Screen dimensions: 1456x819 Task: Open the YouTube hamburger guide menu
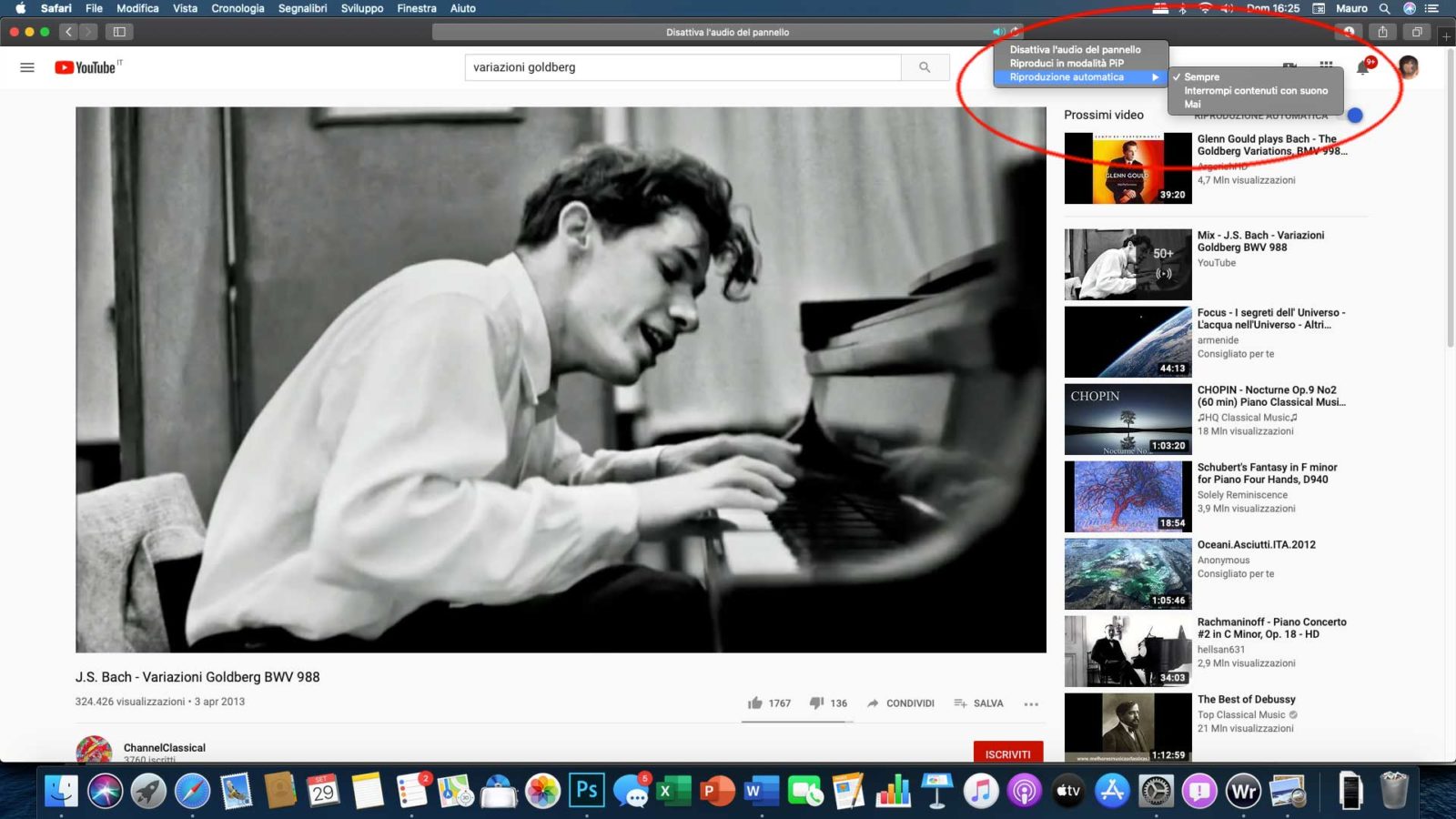27,67
